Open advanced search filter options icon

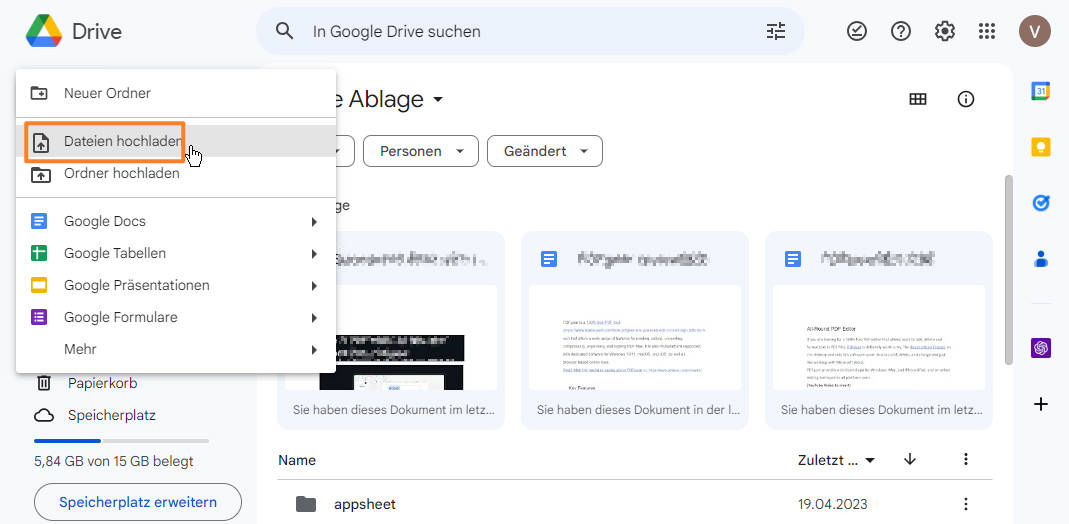[776, 31]
